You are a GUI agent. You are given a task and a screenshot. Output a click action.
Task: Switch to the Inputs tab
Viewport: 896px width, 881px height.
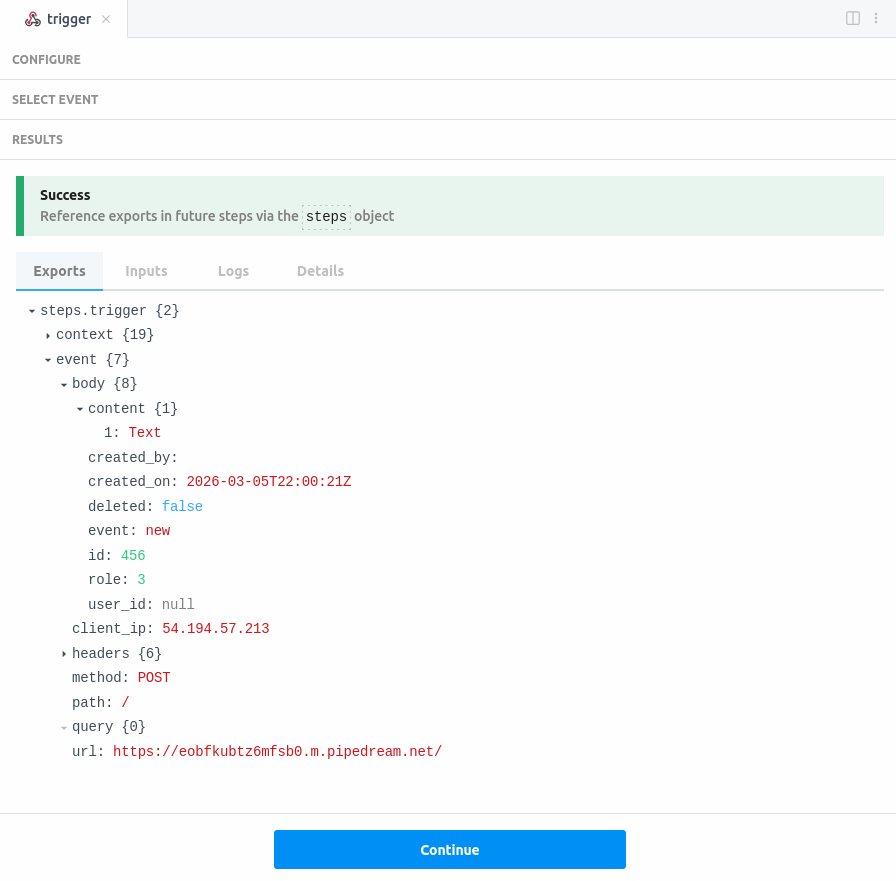coord(146,271)
